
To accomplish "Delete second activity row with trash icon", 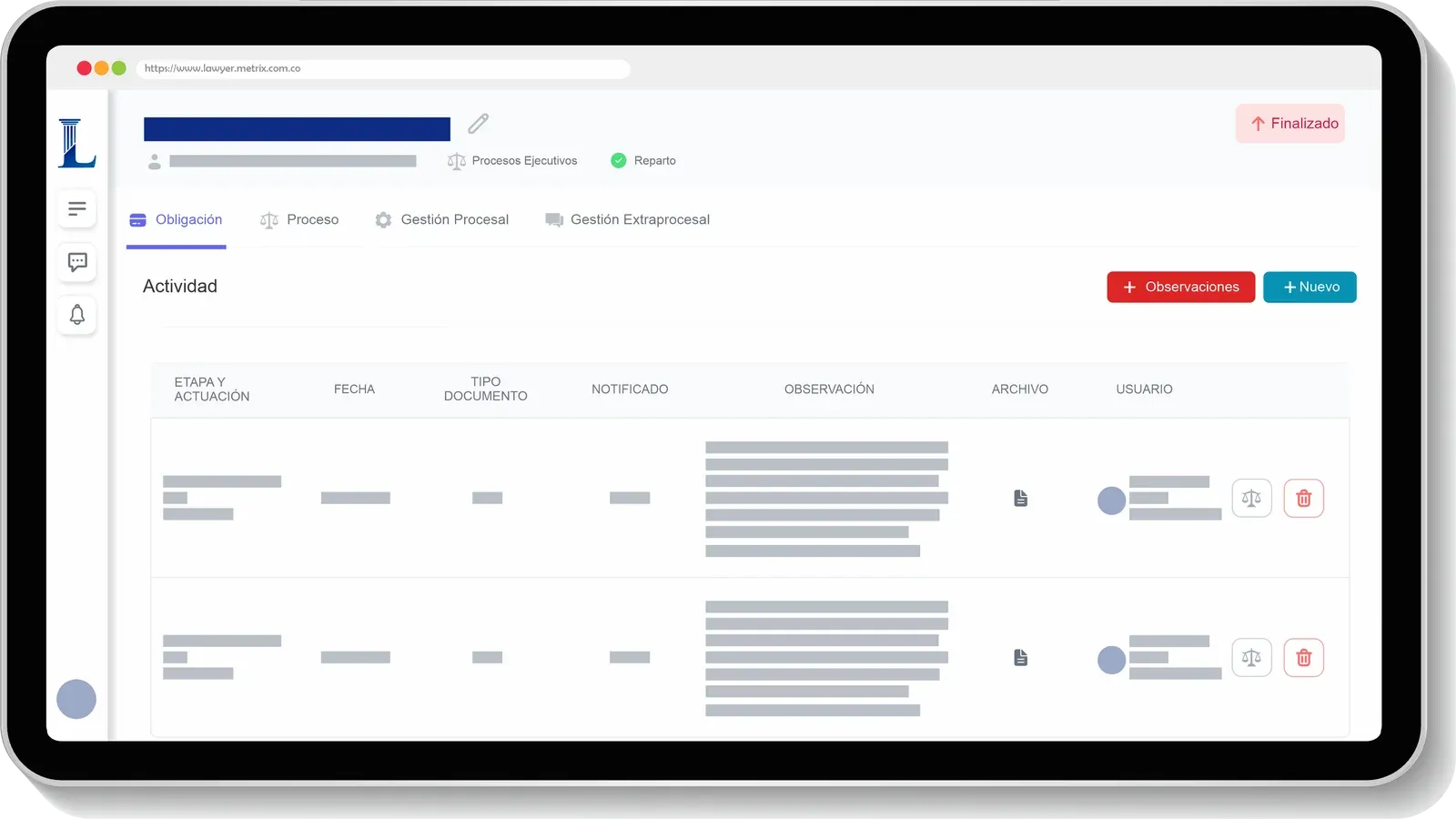I will coord(1303,658).
